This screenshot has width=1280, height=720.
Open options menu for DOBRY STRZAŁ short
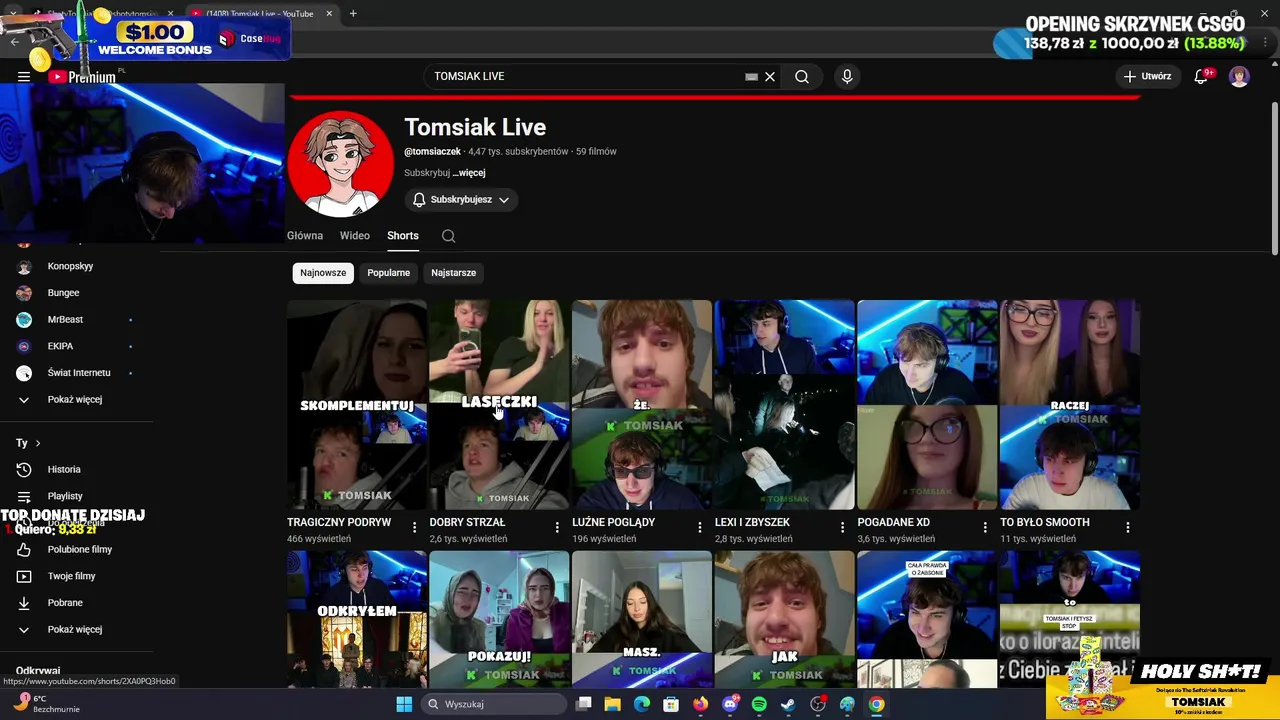557,527
